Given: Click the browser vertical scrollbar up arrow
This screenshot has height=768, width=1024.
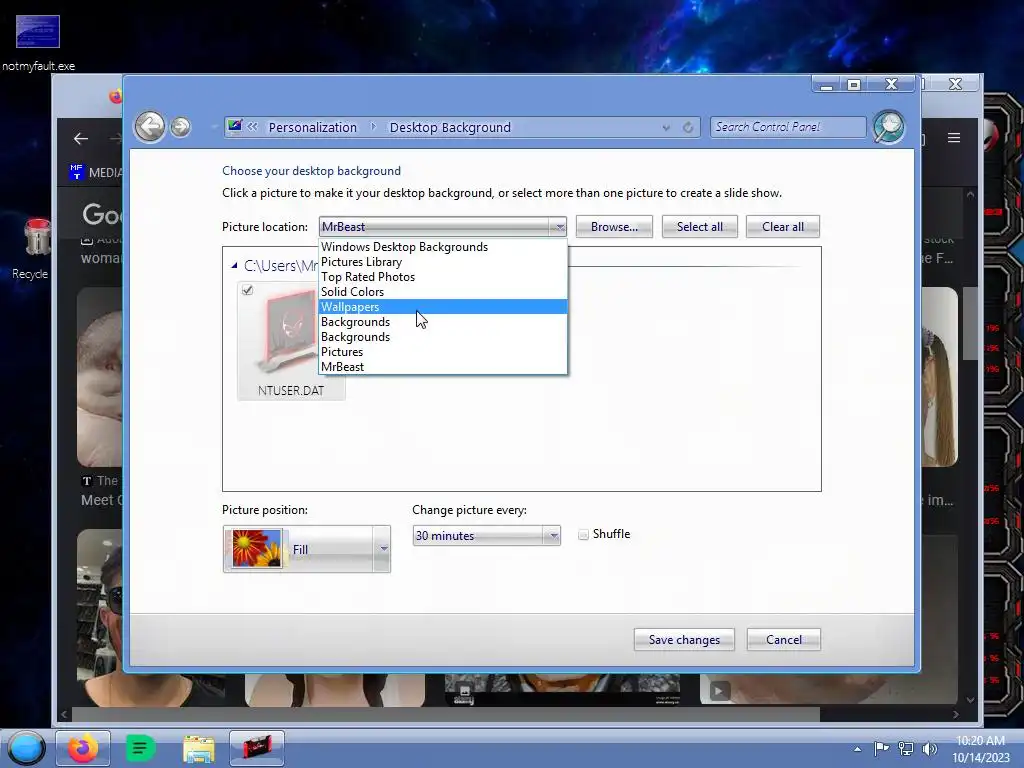Looking at the screenshot, I should pos(970,194).
